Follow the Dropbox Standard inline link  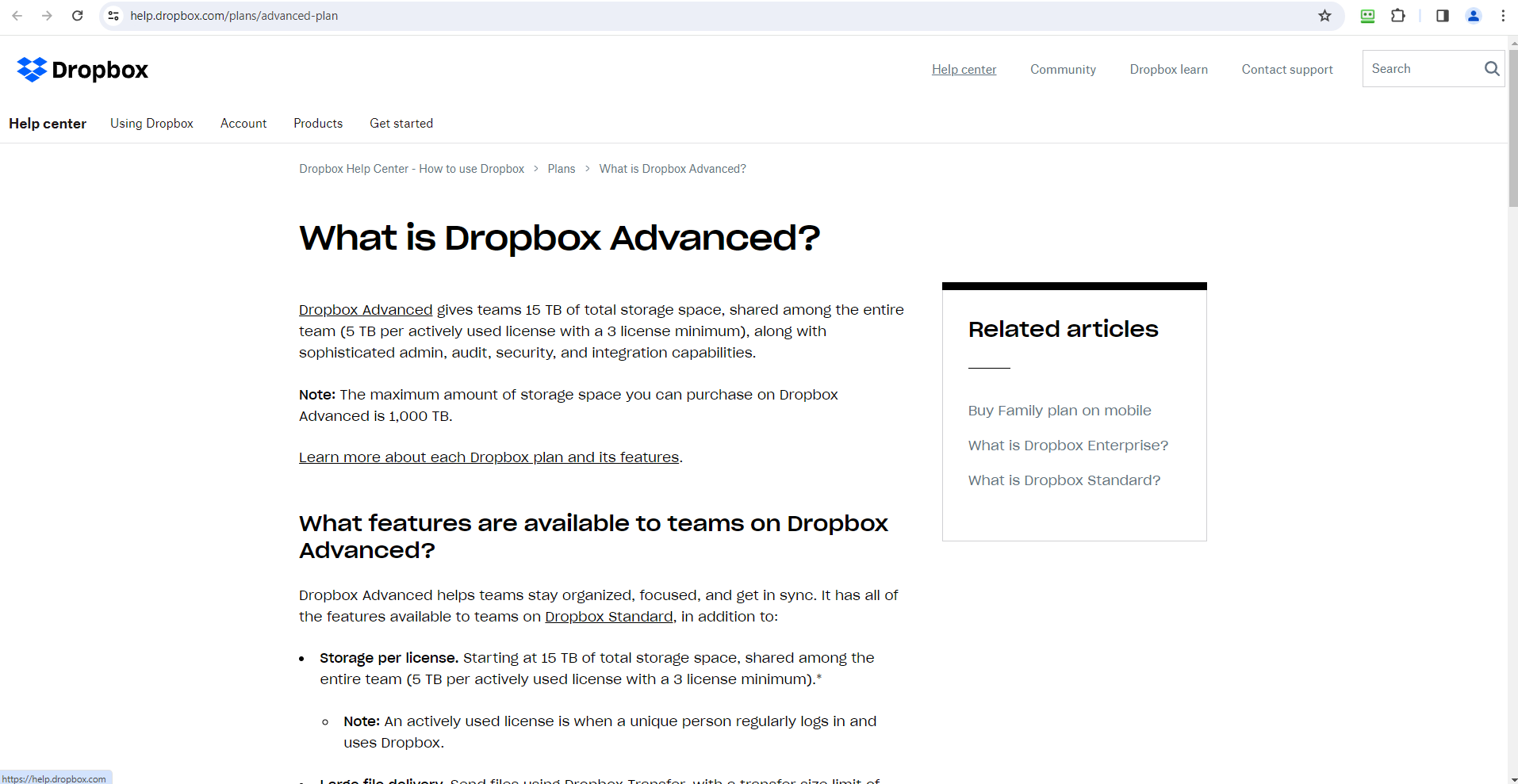pyautogui.click(x=608, y=617)
